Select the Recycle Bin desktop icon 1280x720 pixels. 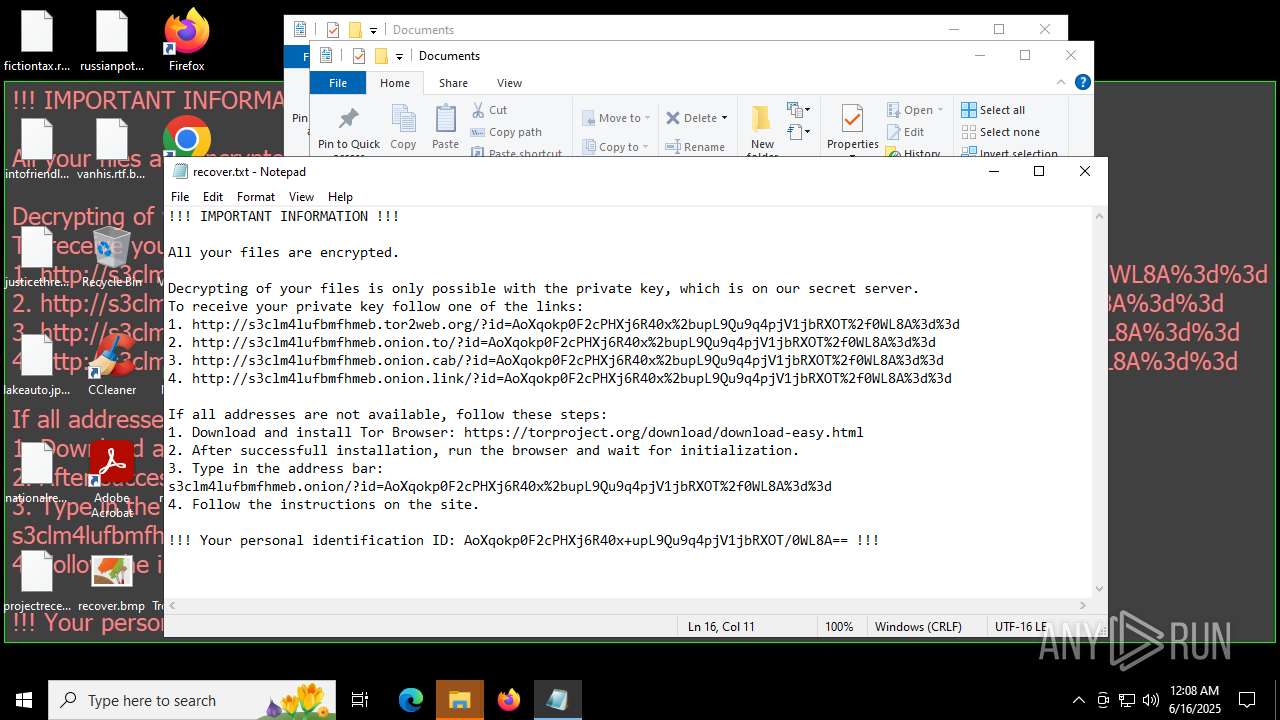pyautogui.click(x=112, y=257)
